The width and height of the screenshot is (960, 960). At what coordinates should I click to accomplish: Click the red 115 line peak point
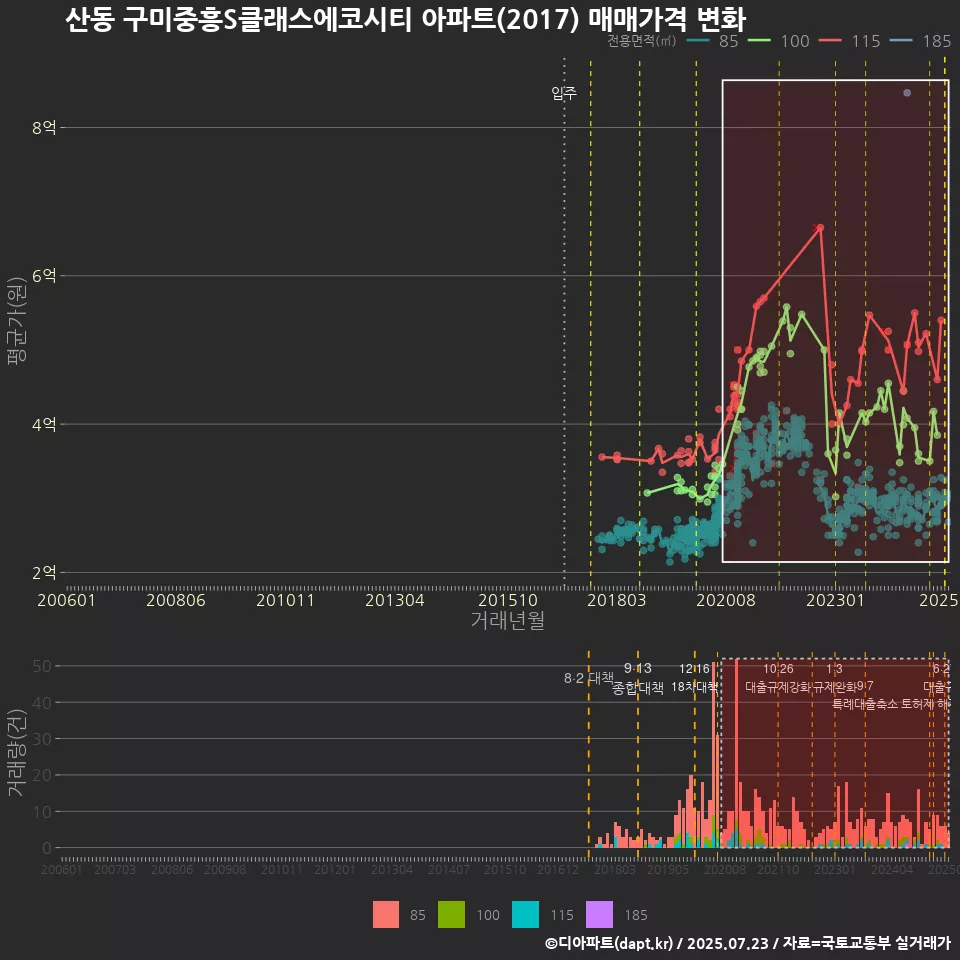point(820,228)
